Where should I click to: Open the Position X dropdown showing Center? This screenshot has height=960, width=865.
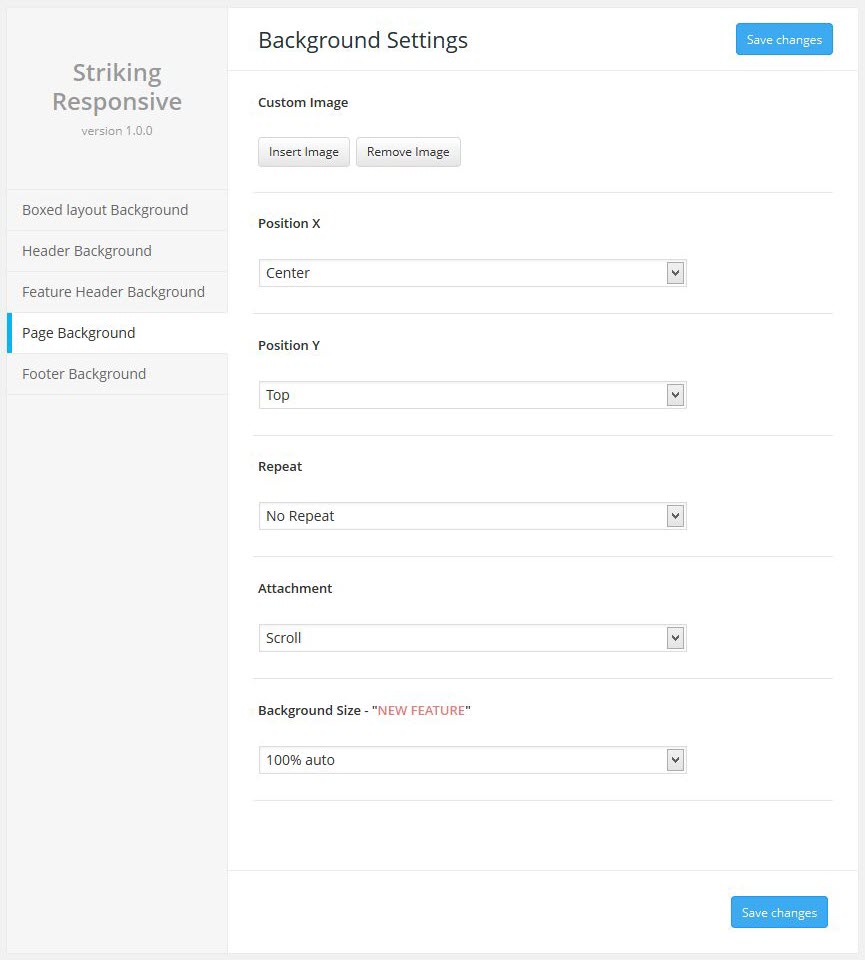[x=462, y=273]
